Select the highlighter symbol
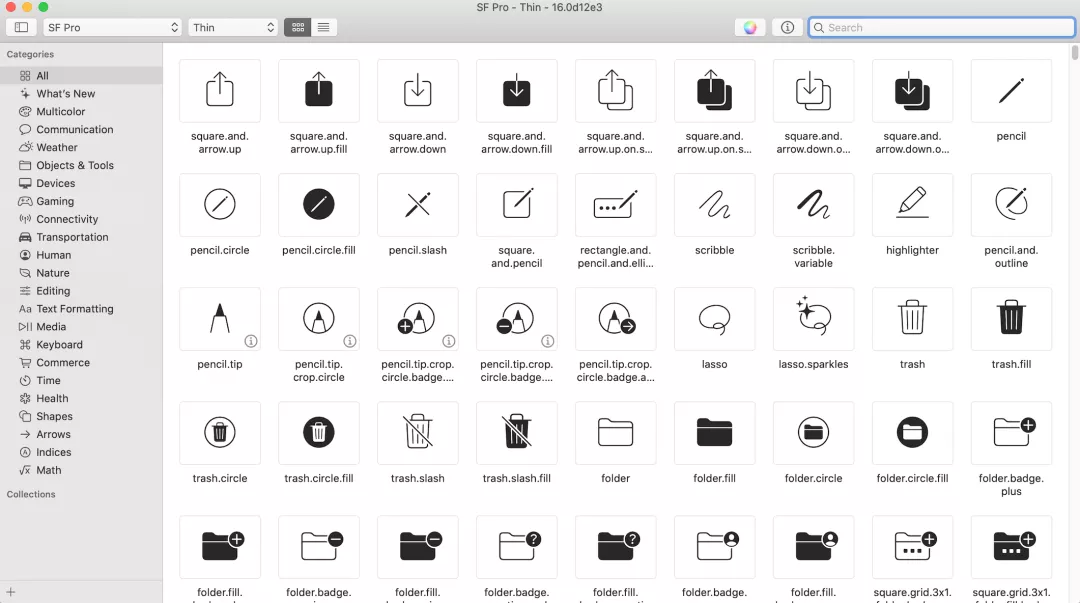The image size is (1080, 603). pyautogui.click(x=912, y=205)
